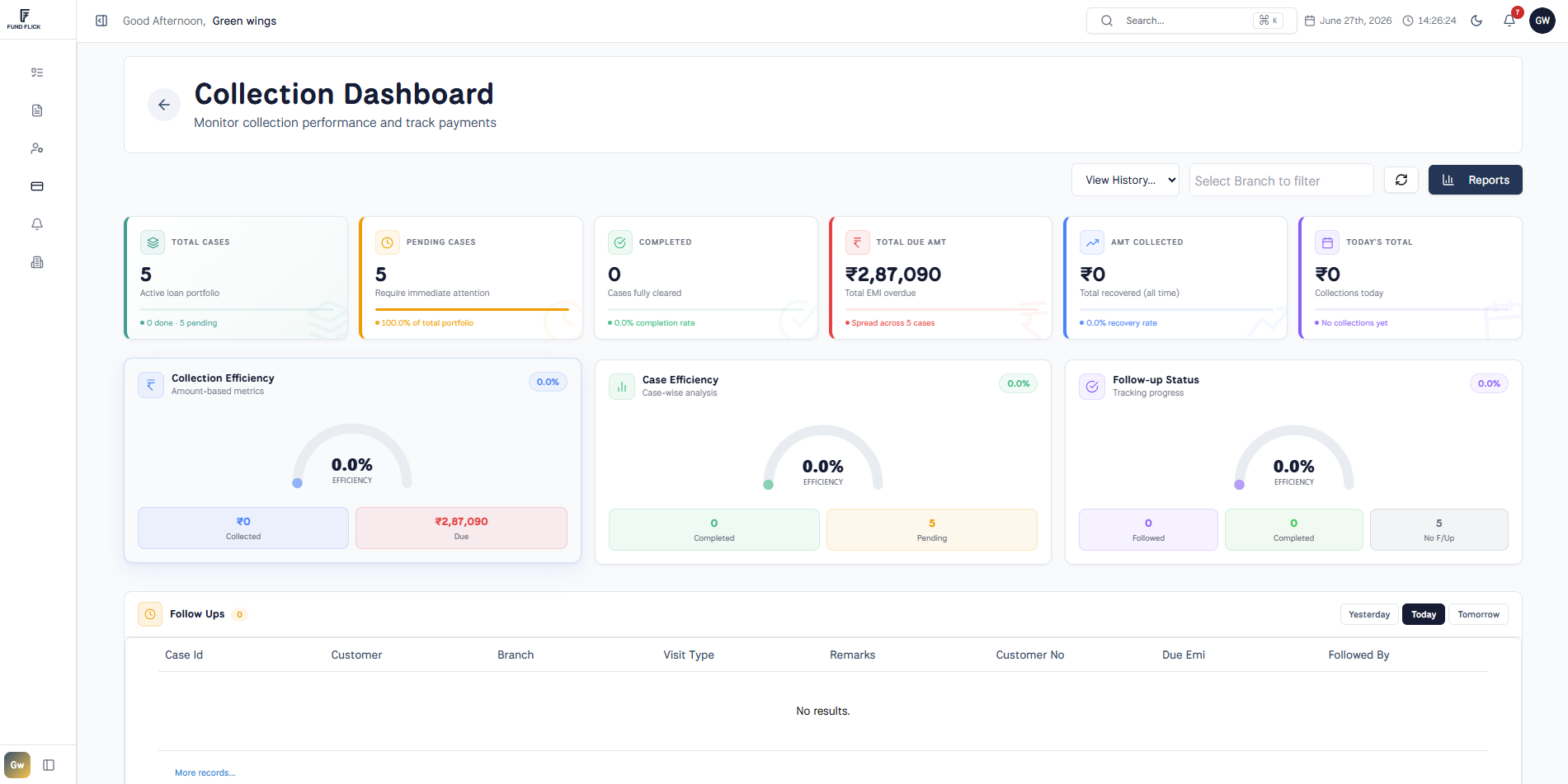Open the users sidebar icon
1568x784 pixels.
point(37,148)
